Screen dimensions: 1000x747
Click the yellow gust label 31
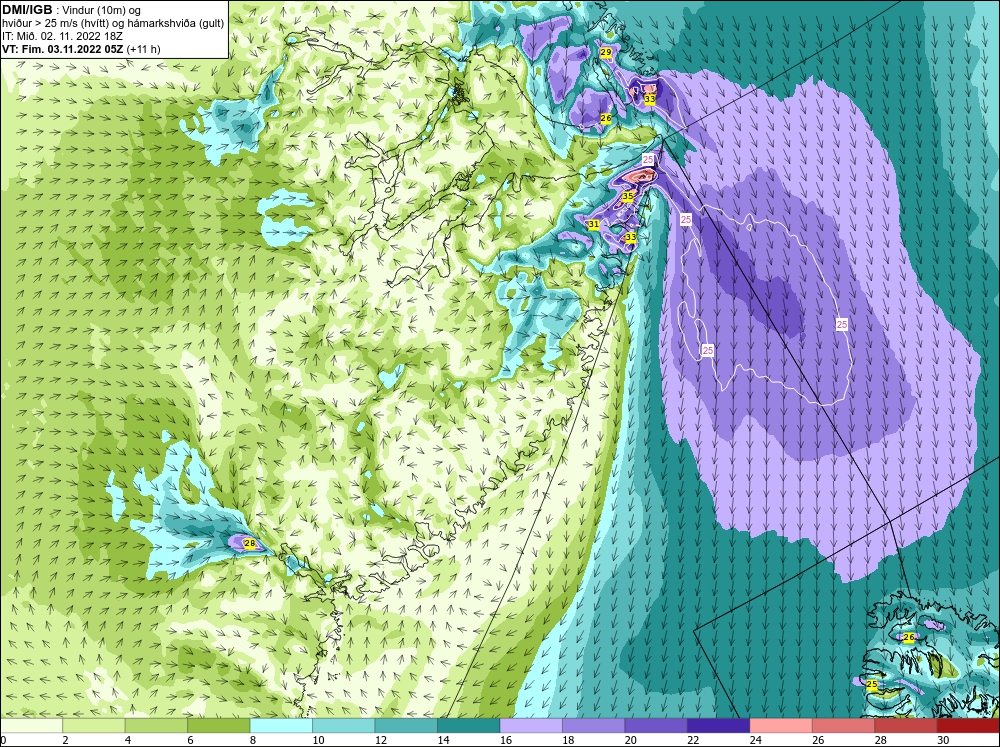click(594, 225)
